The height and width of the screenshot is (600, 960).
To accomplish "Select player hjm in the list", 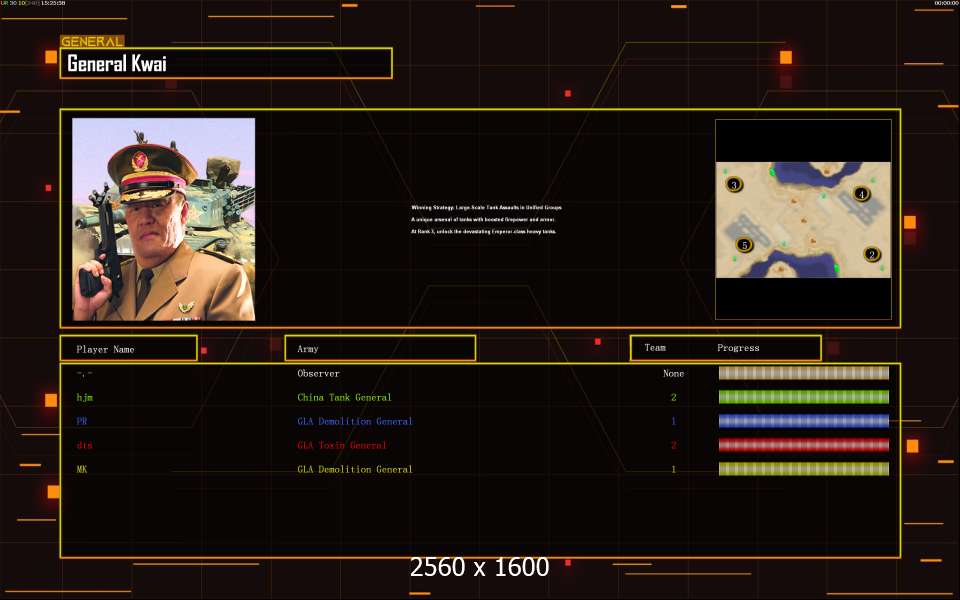I will (x=85, y=398).
